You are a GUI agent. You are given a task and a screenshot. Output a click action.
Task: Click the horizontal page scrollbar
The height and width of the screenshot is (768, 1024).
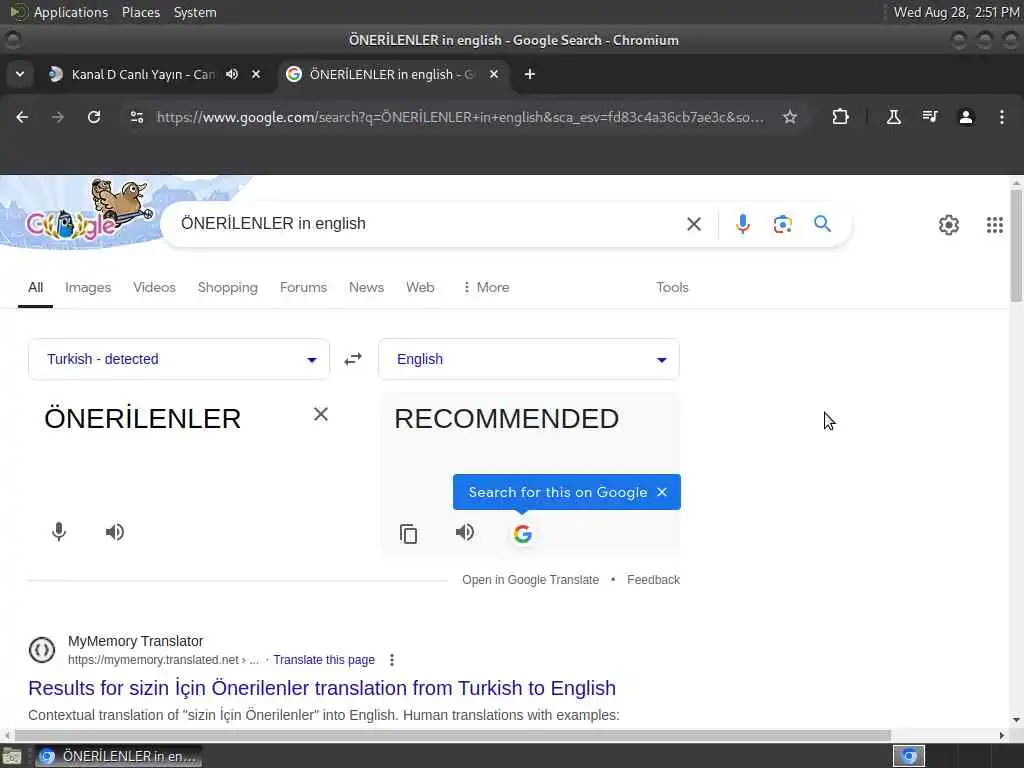453,735
